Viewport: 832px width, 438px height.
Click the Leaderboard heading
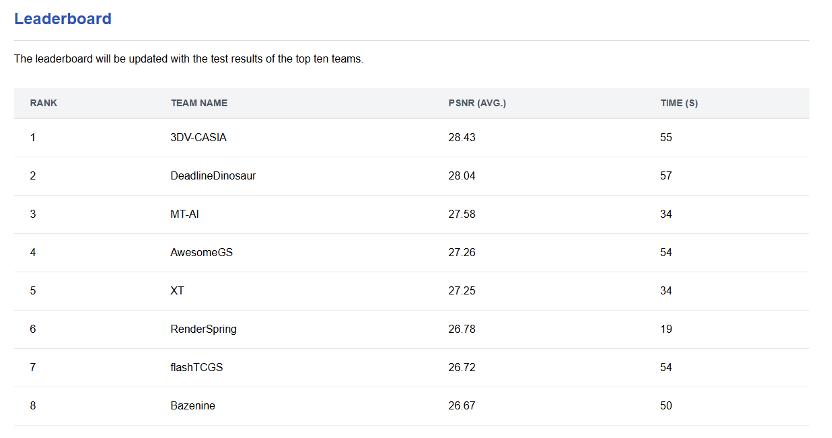63,19
